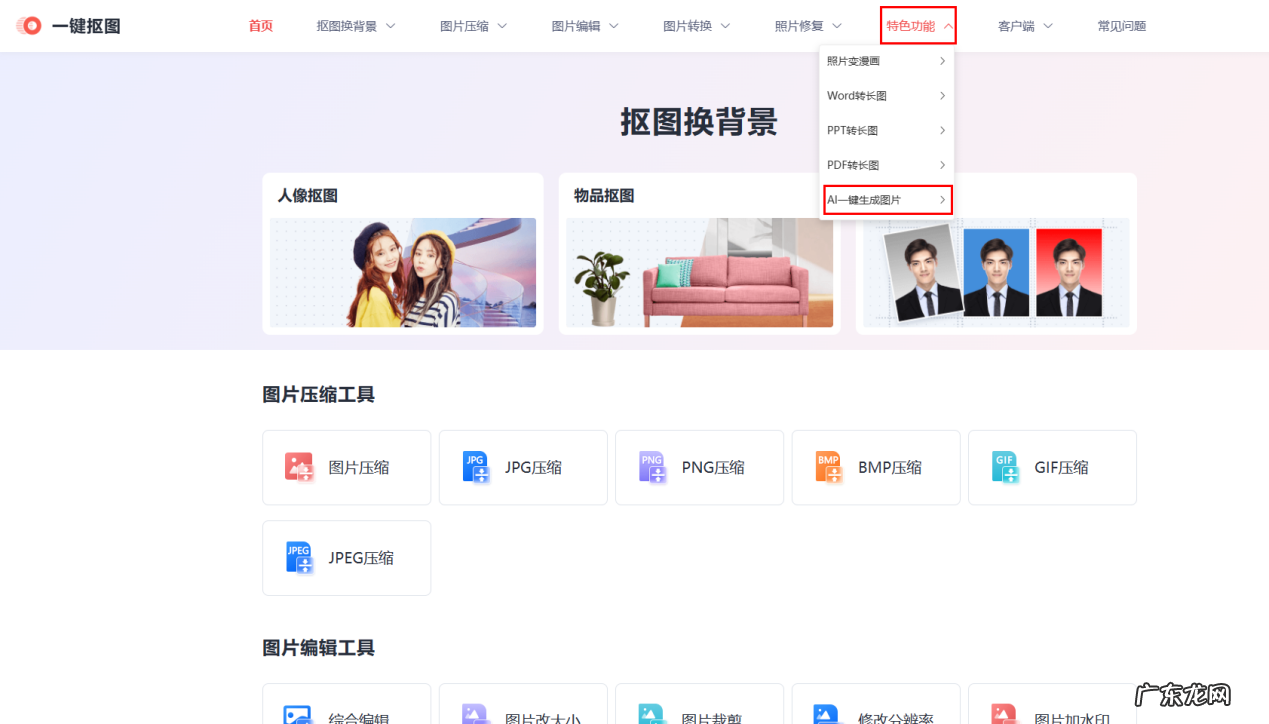Click the 图片改大小 resize tool icon
The height and width of the screenshot is (724, 1269).
475,712
